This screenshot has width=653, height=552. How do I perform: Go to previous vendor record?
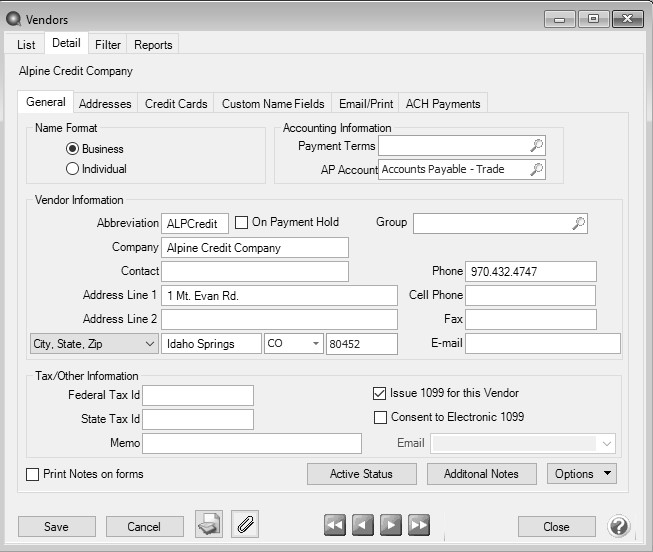click(x=363, y=525)
